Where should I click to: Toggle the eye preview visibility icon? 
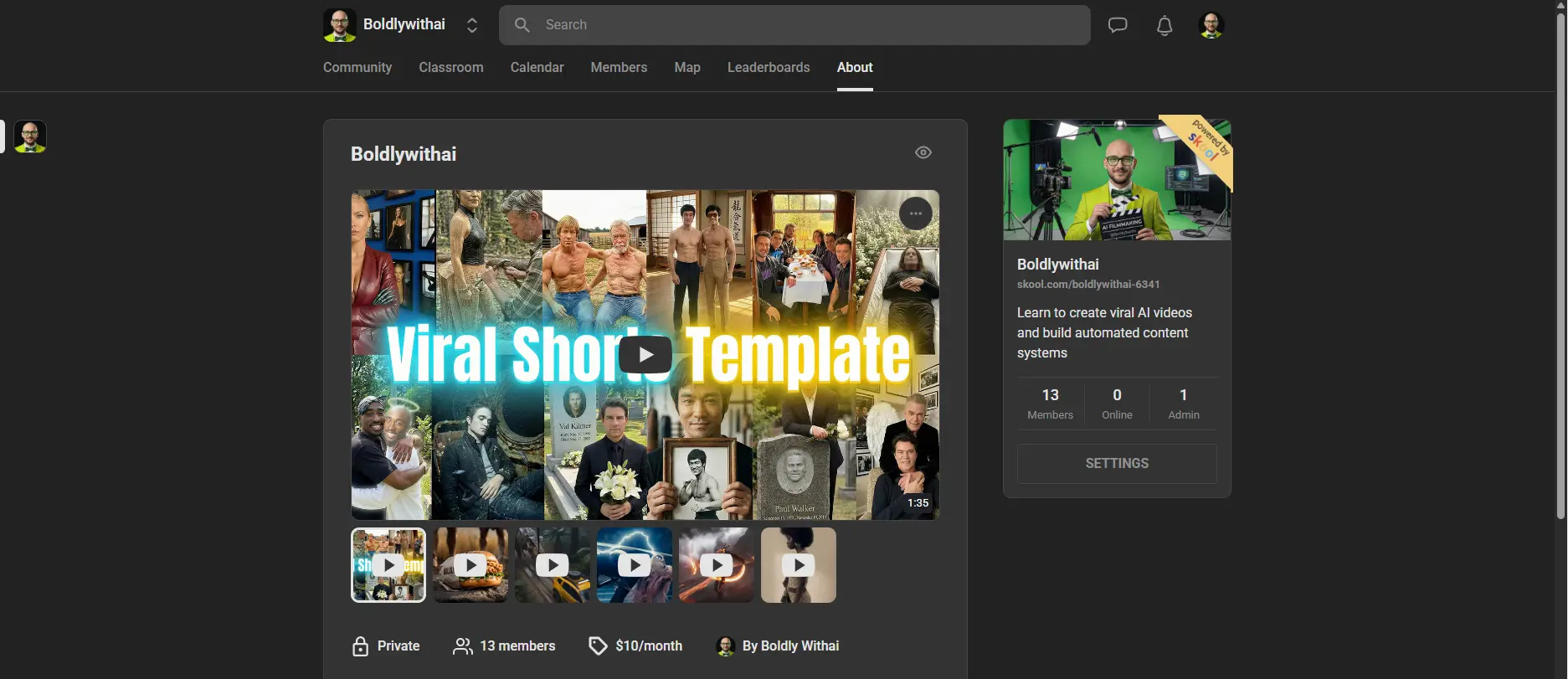click(x=923, y=152)
